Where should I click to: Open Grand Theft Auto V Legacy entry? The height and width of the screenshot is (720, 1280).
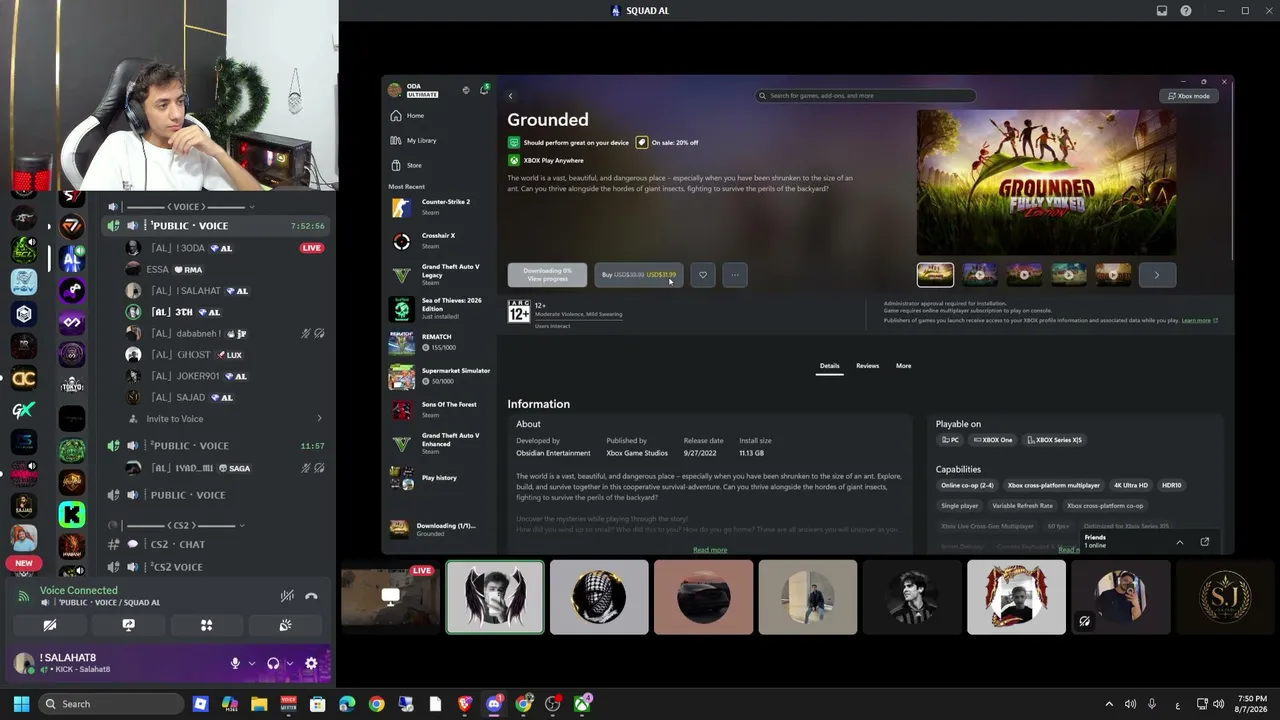click(x=440, y=275)
